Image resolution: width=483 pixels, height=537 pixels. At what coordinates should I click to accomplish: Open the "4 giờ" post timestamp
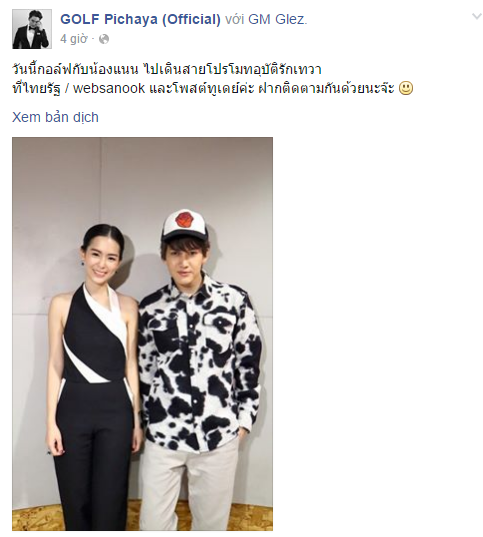click(x=74, y=39)
